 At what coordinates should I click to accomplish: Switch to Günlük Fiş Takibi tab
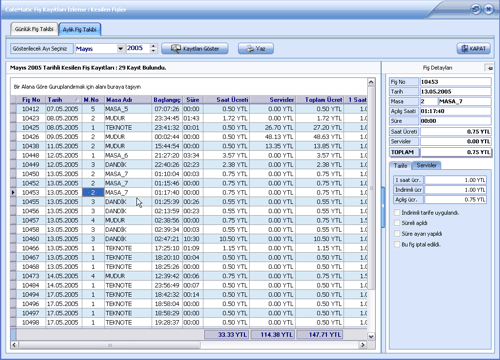[x=34, y=29]
